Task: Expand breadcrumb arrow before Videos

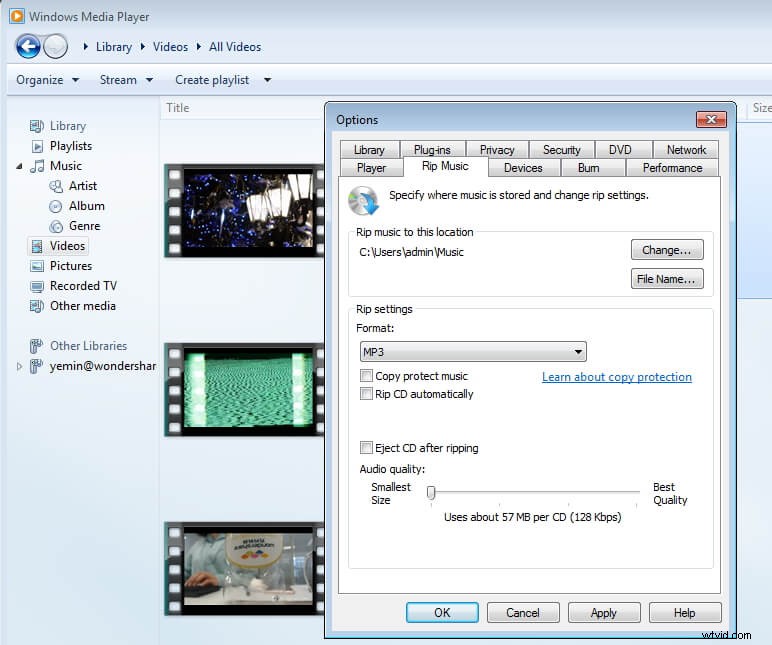Action: tap(143, 47)
